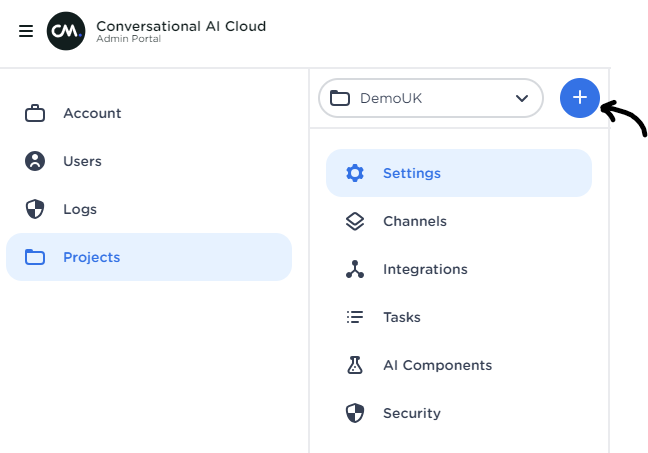Select the Integrations text label

click(x=425, y=269)
